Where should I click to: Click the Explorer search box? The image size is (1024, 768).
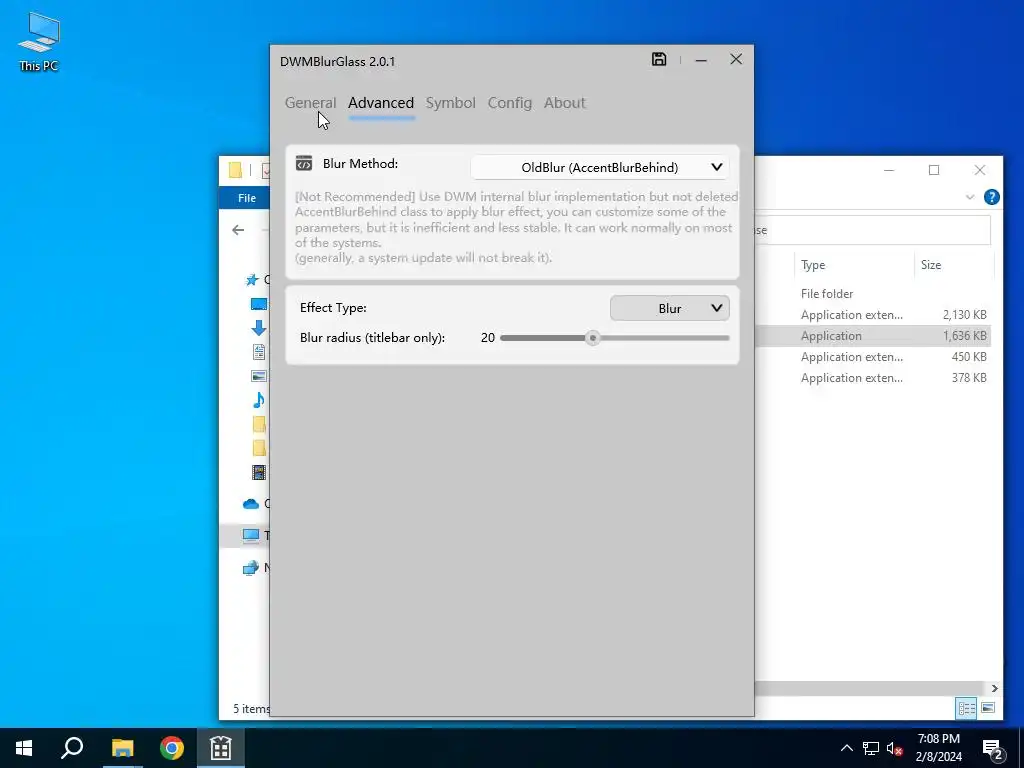coord(872,230)
